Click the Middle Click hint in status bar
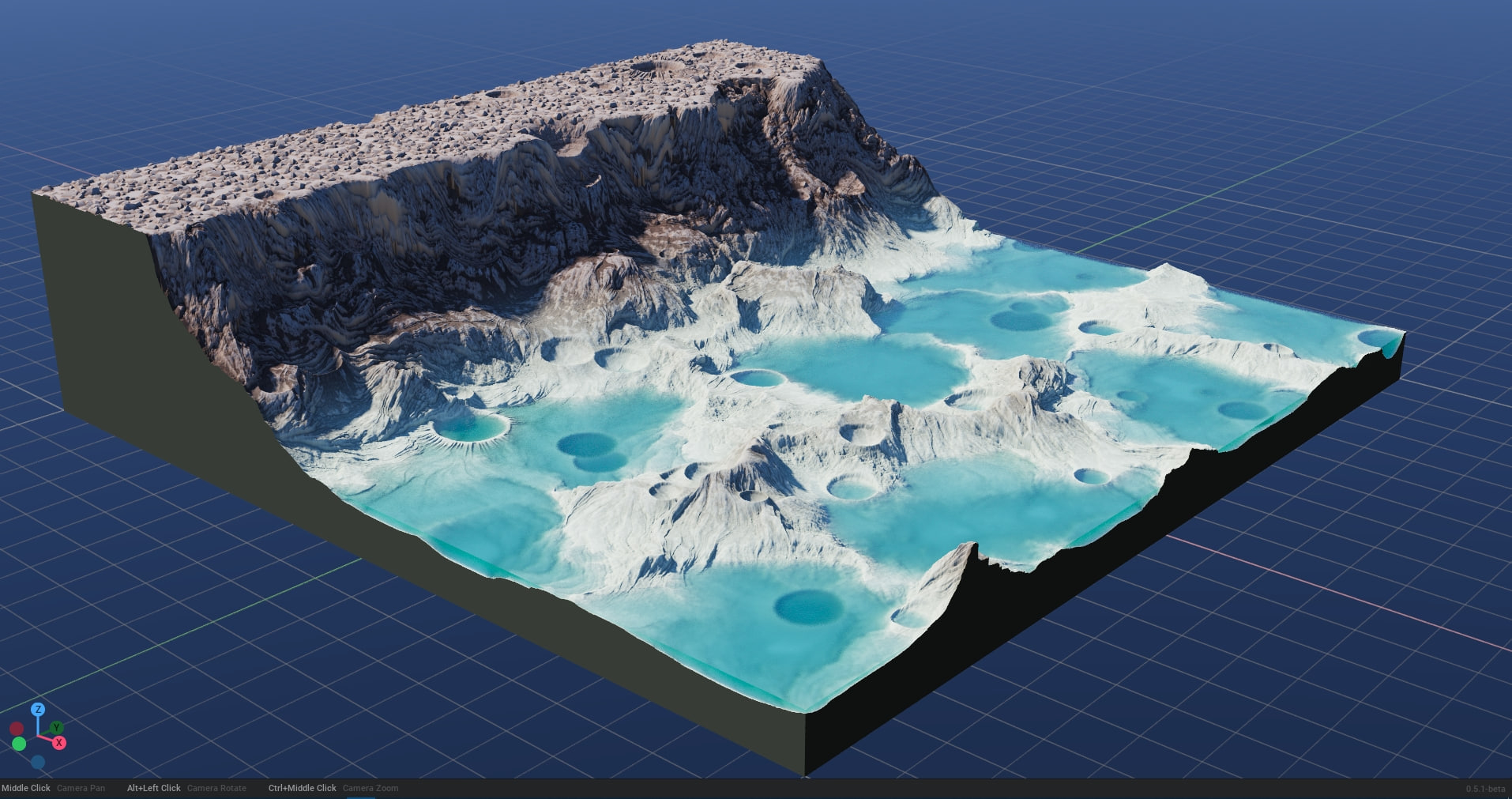Viewport: 1512px width, 799px height. pos(26,788)
